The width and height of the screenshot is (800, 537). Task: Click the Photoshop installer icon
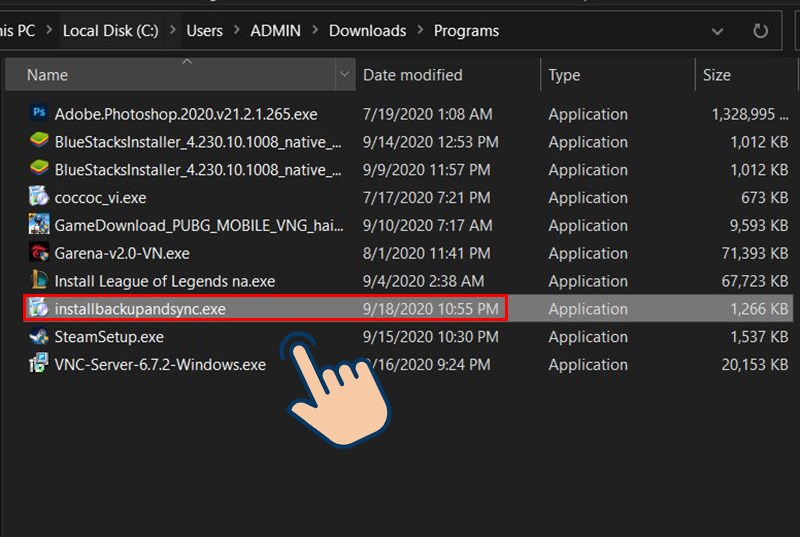point(39,113)
